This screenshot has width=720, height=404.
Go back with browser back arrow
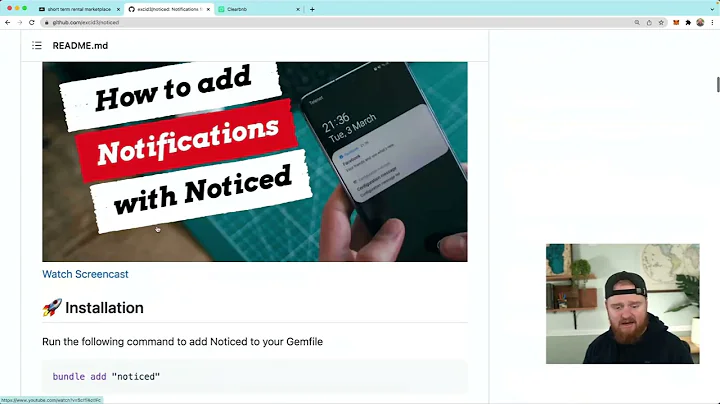coord(8,22)
